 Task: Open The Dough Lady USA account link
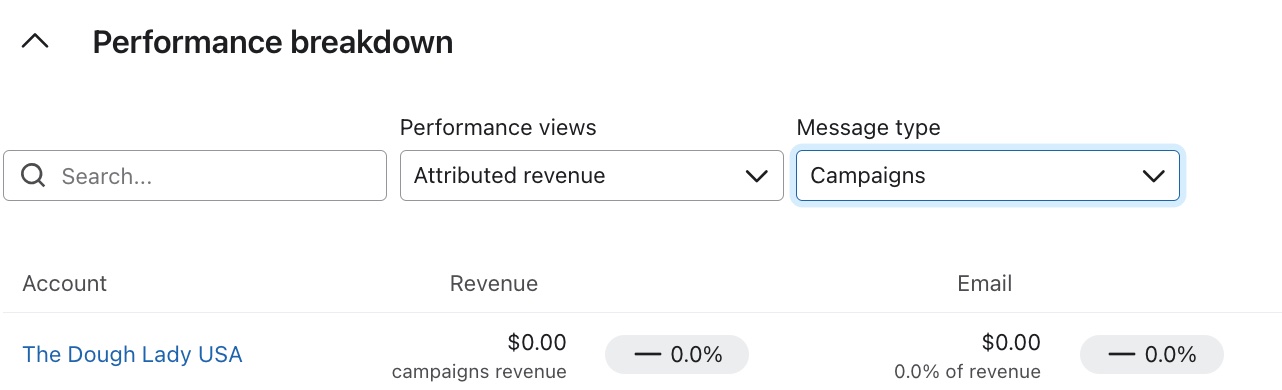[x=132, y=354]
